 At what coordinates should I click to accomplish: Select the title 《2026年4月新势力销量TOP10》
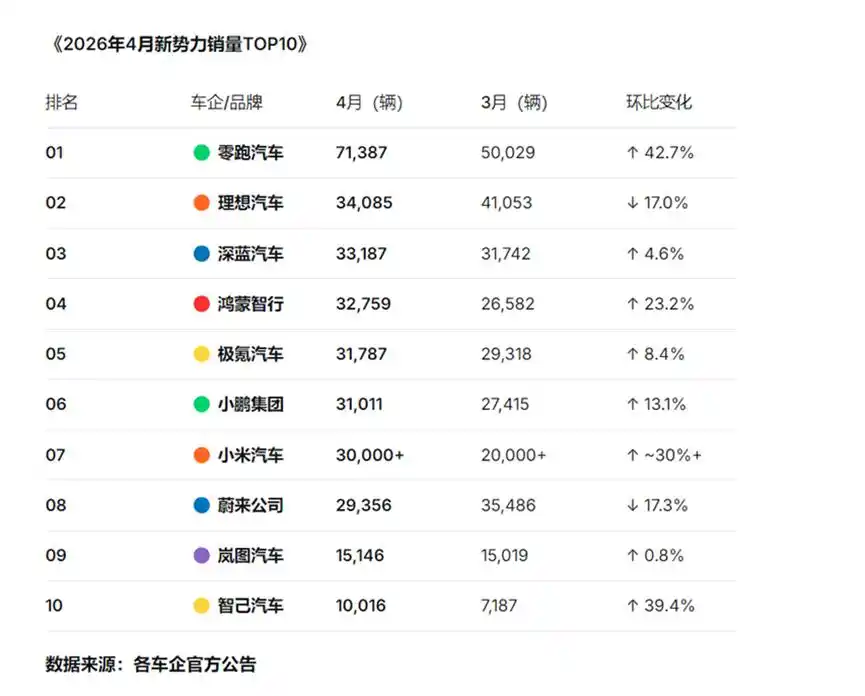[179, 44]
